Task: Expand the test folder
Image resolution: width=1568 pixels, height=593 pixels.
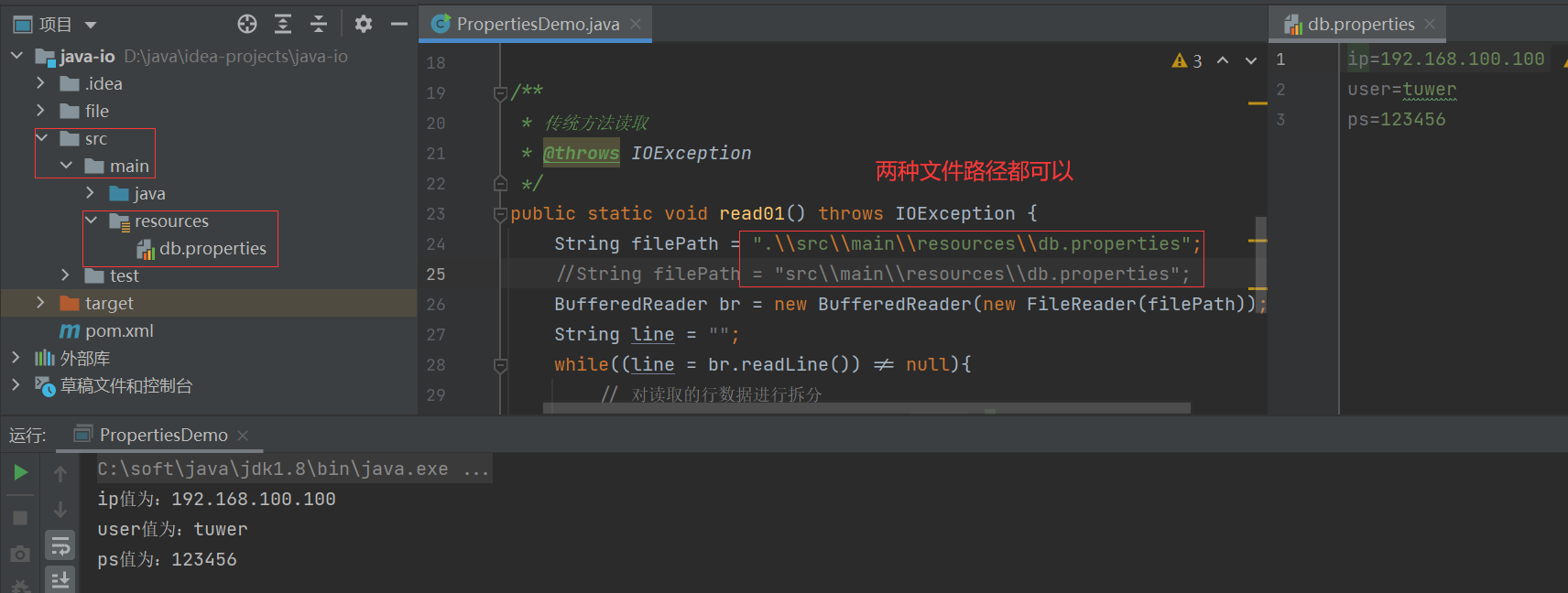Action: (65, 275)
